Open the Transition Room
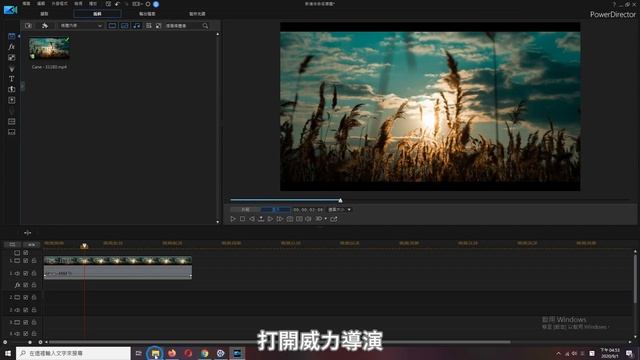640x360 pixels. pos(11,89)
